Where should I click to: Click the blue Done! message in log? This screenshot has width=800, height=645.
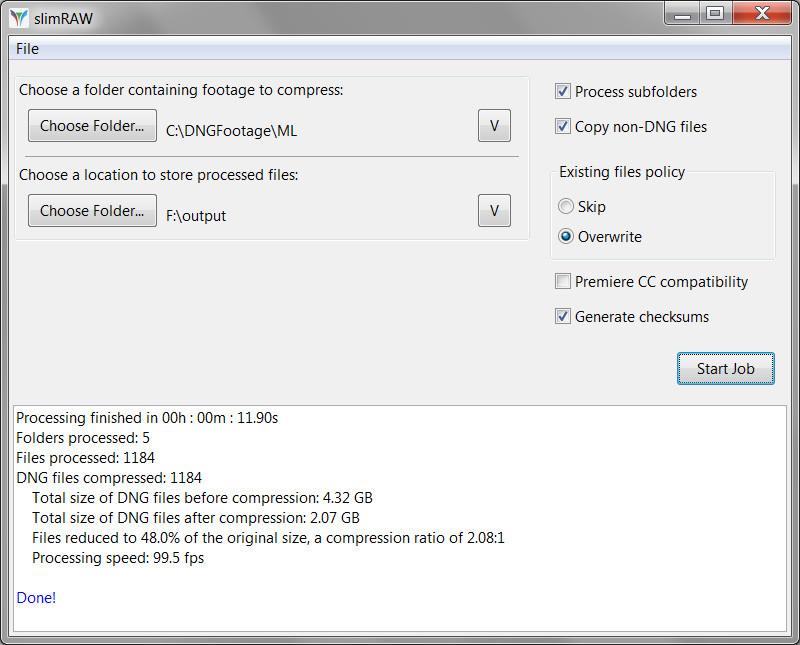tap(36, 598)
